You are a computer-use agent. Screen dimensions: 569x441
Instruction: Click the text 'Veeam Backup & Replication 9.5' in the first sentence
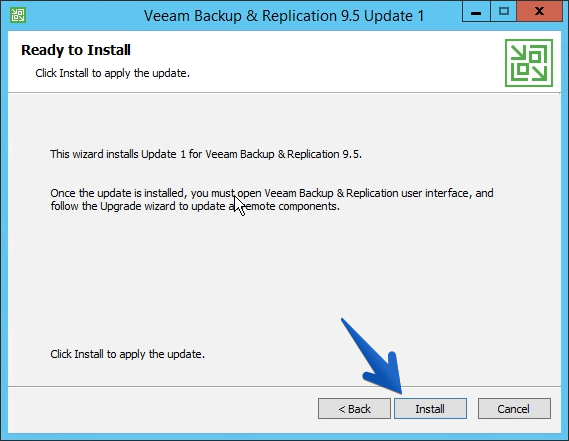283,154
